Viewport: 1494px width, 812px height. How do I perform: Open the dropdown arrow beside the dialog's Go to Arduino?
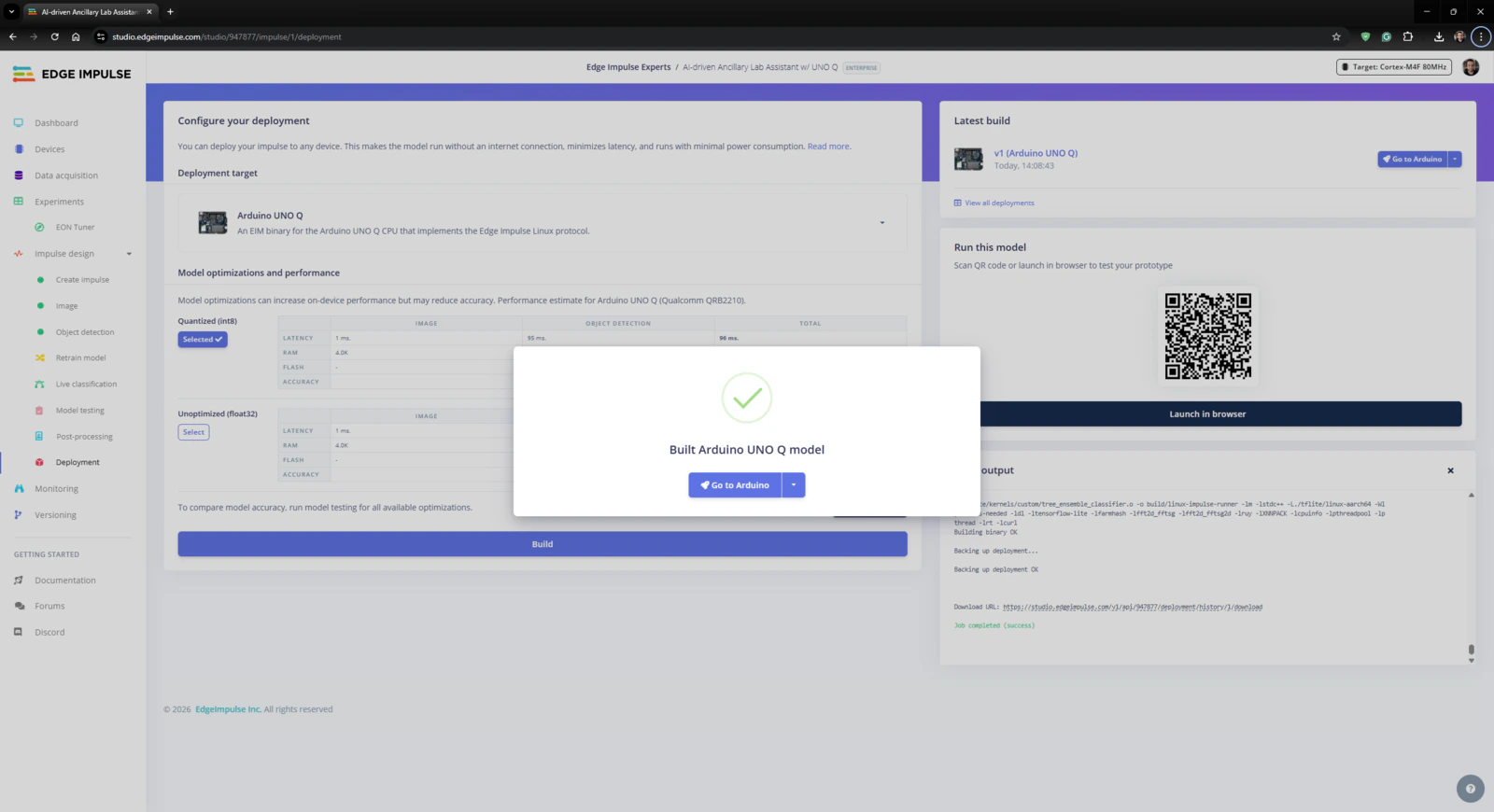(x=794, y=485)
